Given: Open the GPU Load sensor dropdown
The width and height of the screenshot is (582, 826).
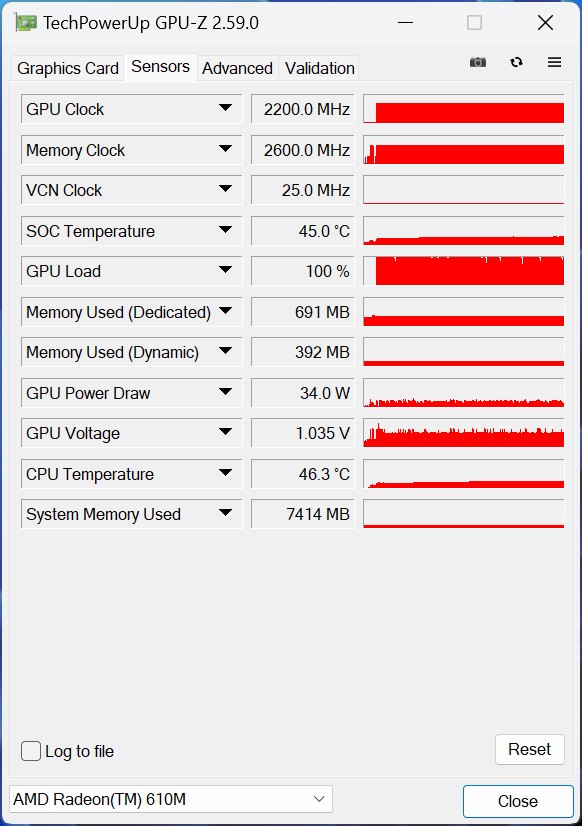Looking at the screenshot, I should pos(225,270).
